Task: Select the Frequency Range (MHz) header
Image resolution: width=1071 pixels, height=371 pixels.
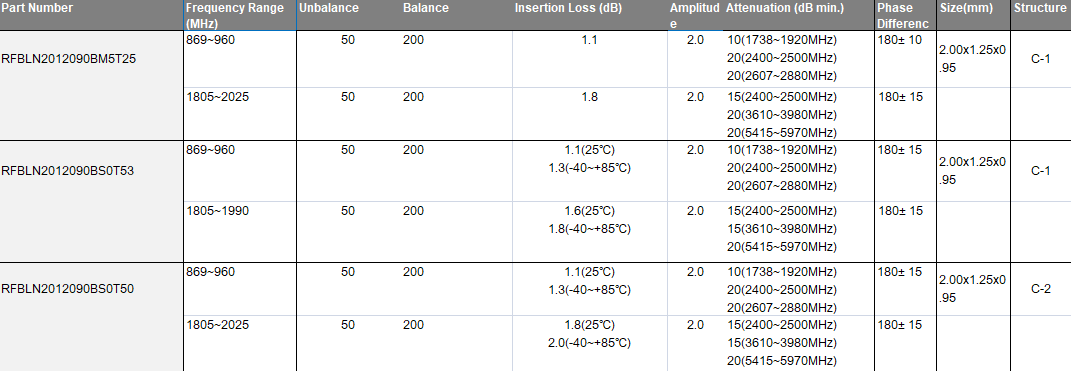Action: 240,15
